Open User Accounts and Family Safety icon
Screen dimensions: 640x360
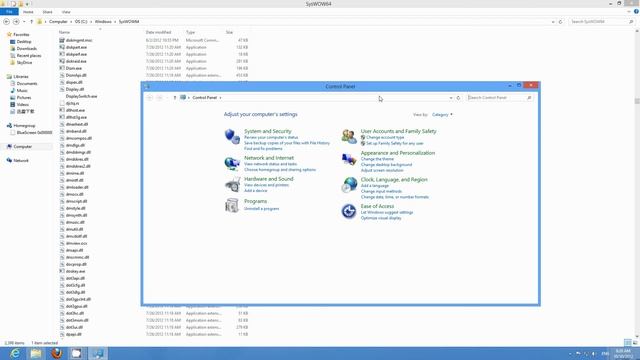click(349, 136)
